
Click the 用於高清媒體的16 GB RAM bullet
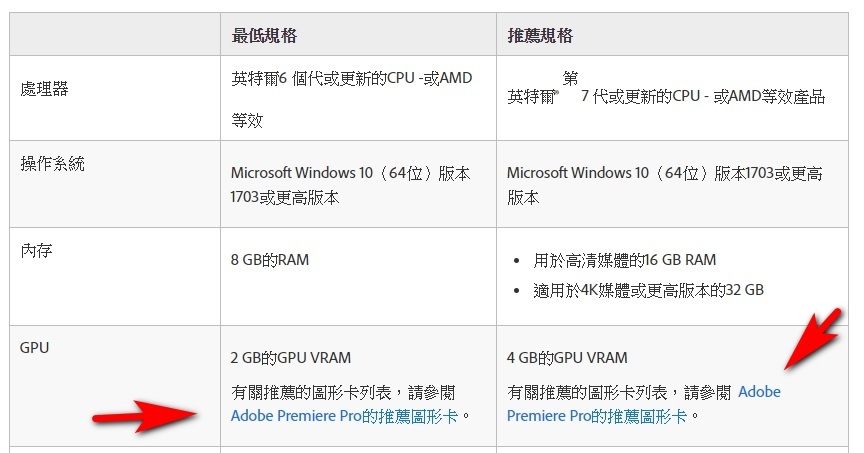pos(624,260)
